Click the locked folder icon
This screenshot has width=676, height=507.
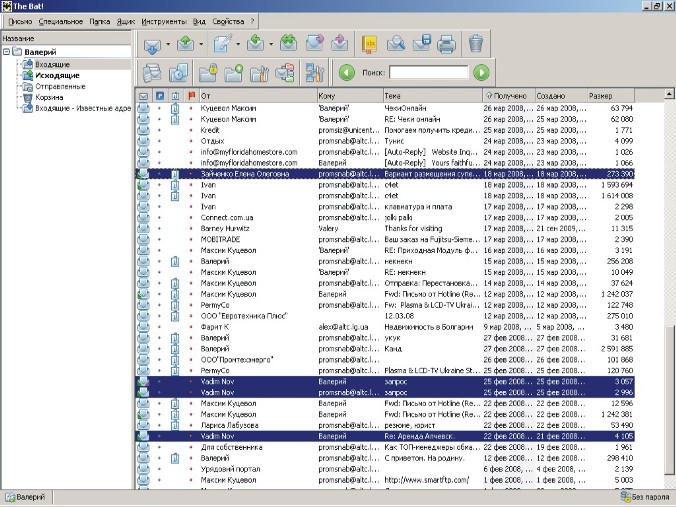pos(208,73)
